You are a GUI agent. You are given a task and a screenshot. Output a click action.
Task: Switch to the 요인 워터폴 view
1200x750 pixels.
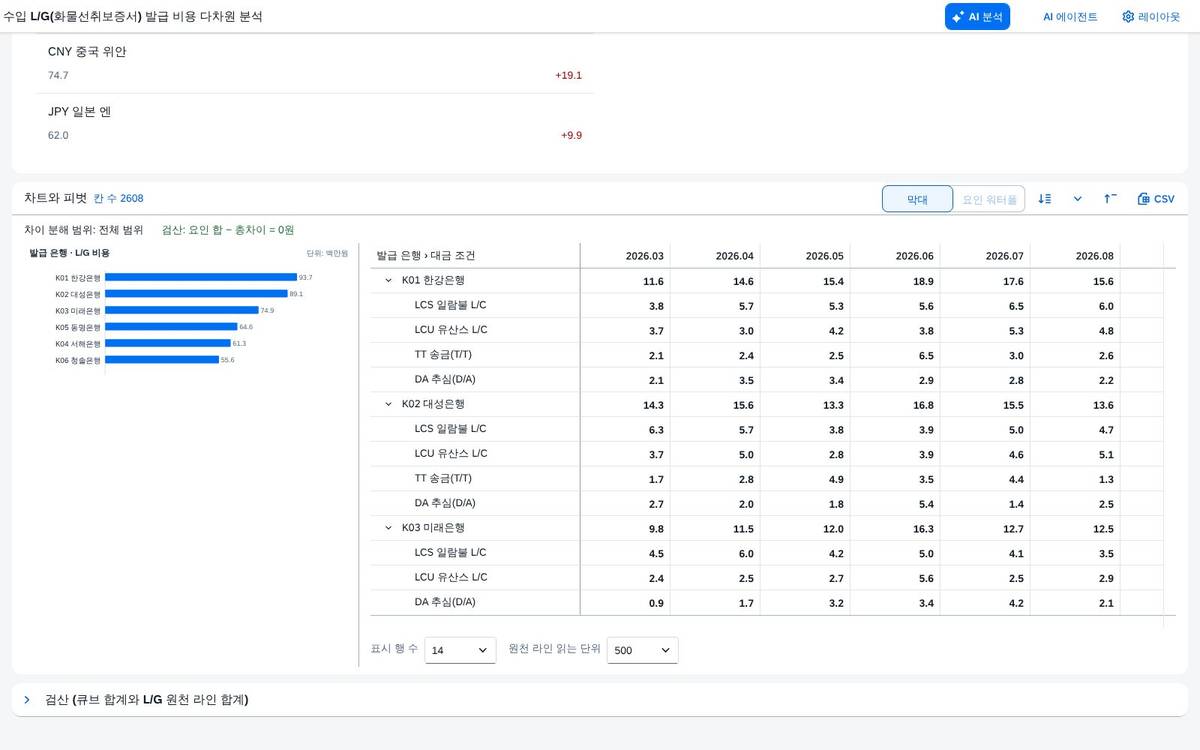(x=989, y=199)
